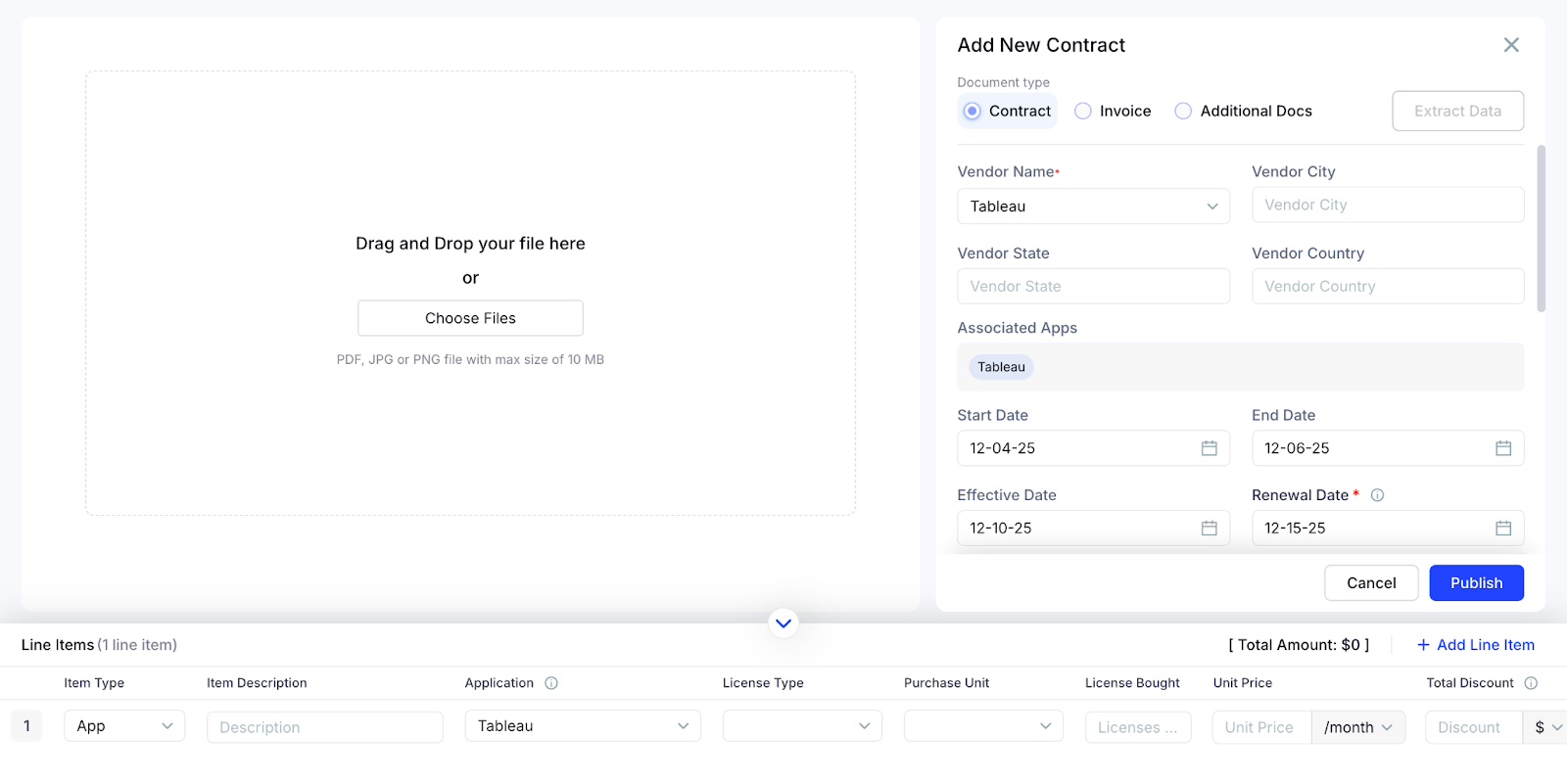This screenshot has height=784, width=1567.
Task: Publish the new contract
Action: pos(1476,583)
